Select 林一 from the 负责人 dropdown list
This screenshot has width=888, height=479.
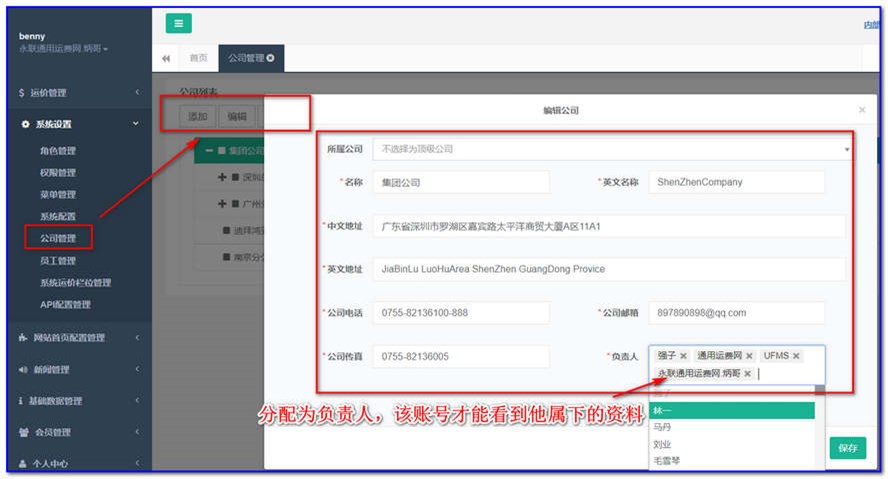tap(731, 410)
